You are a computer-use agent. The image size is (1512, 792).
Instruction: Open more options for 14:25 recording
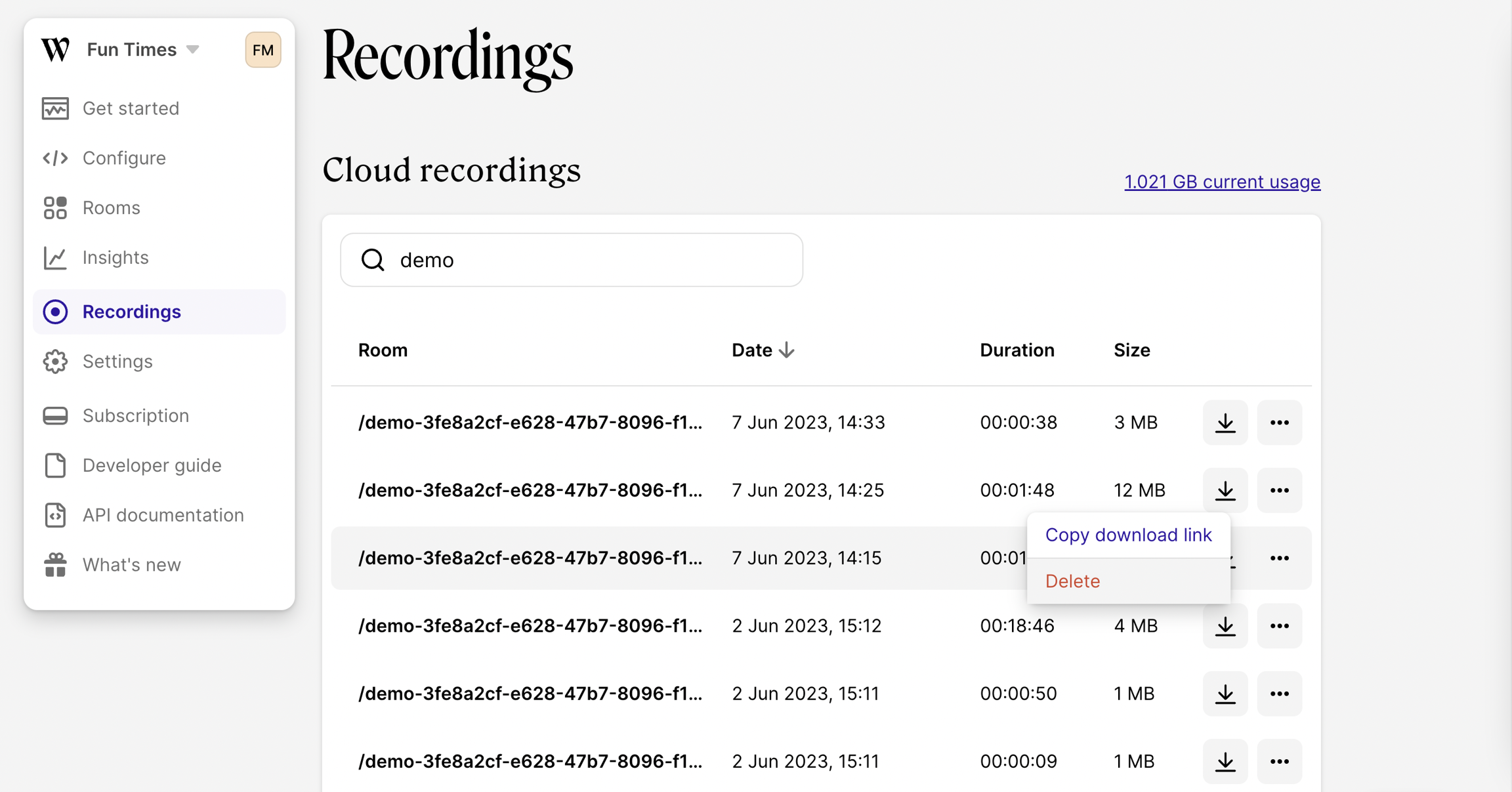coord(1279,490)
